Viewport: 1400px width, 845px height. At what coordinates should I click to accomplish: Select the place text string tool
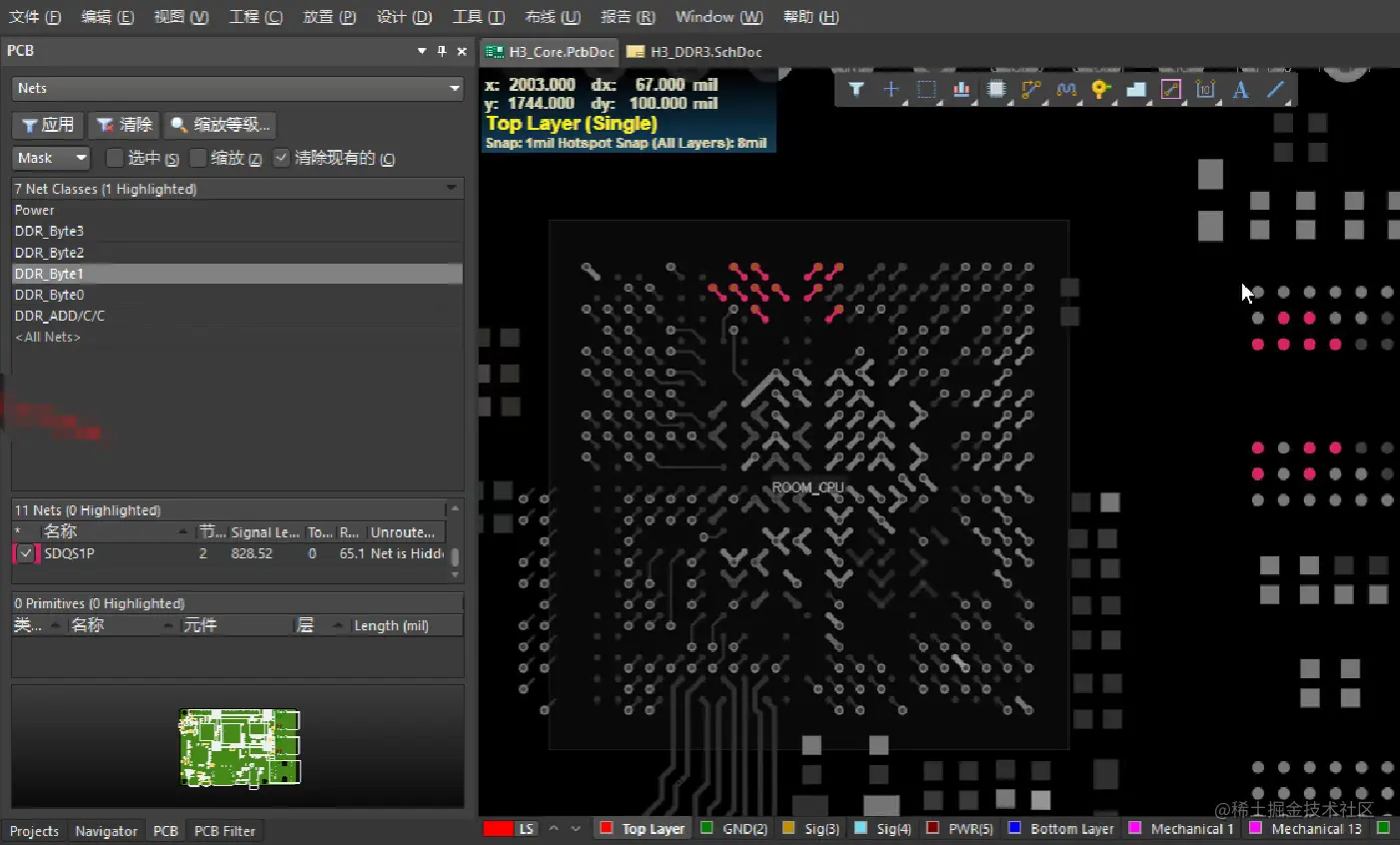1241,90
